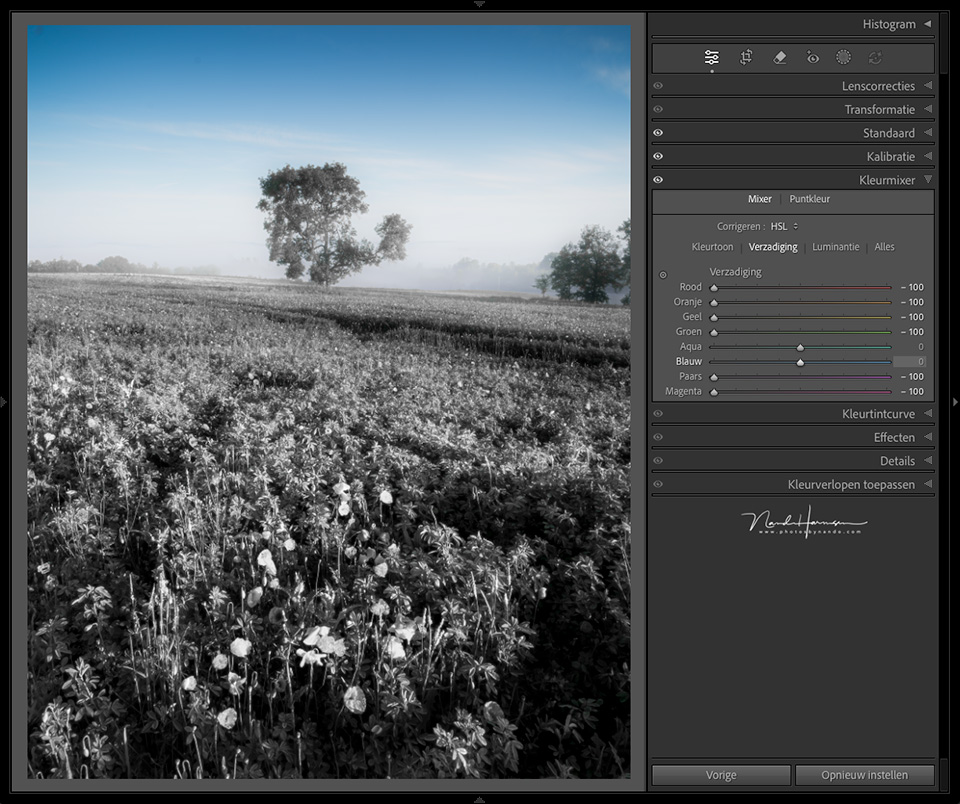Click the Nando Harmsen signature logo

tap(803, 522)
